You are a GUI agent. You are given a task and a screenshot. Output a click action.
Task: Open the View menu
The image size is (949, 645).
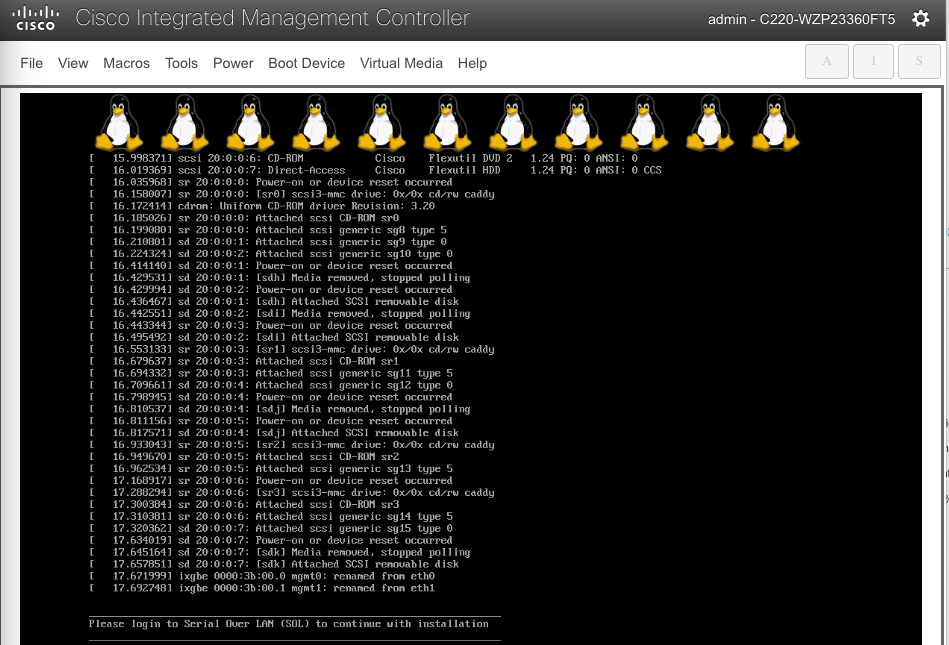[73, 63]
